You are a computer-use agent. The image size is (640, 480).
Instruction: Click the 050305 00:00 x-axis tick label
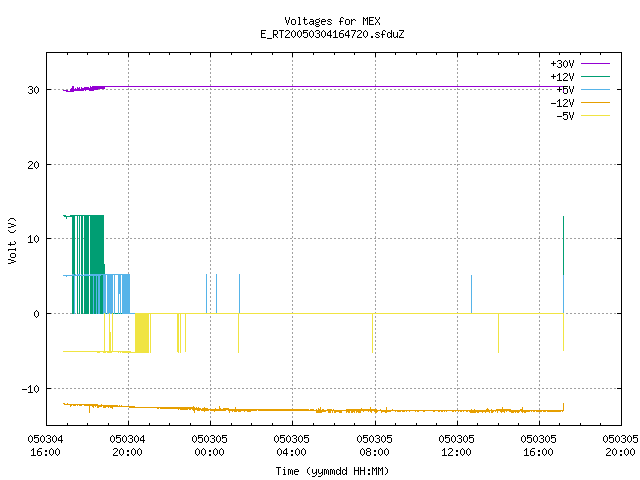coord(209,445)
